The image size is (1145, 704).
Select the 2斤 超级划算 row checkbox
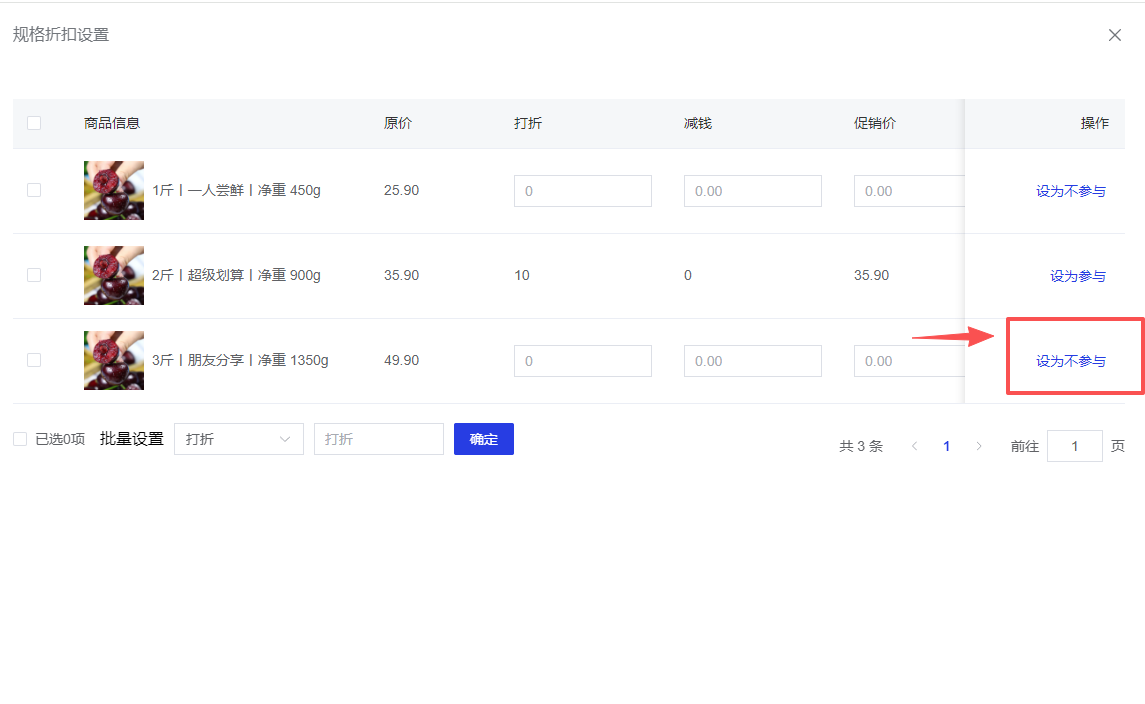(x=34, y=275)
